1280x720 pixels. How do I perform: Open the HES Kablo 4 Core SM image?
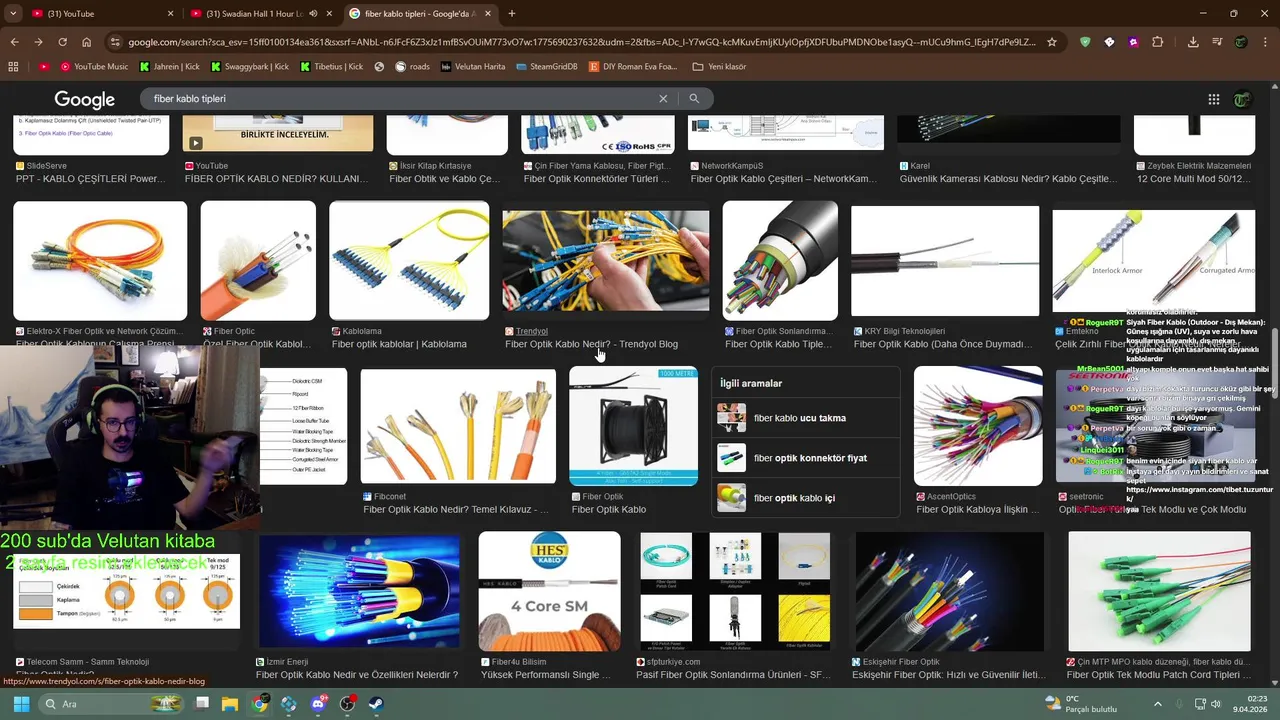pyautogui.click(x=549, y=591)
